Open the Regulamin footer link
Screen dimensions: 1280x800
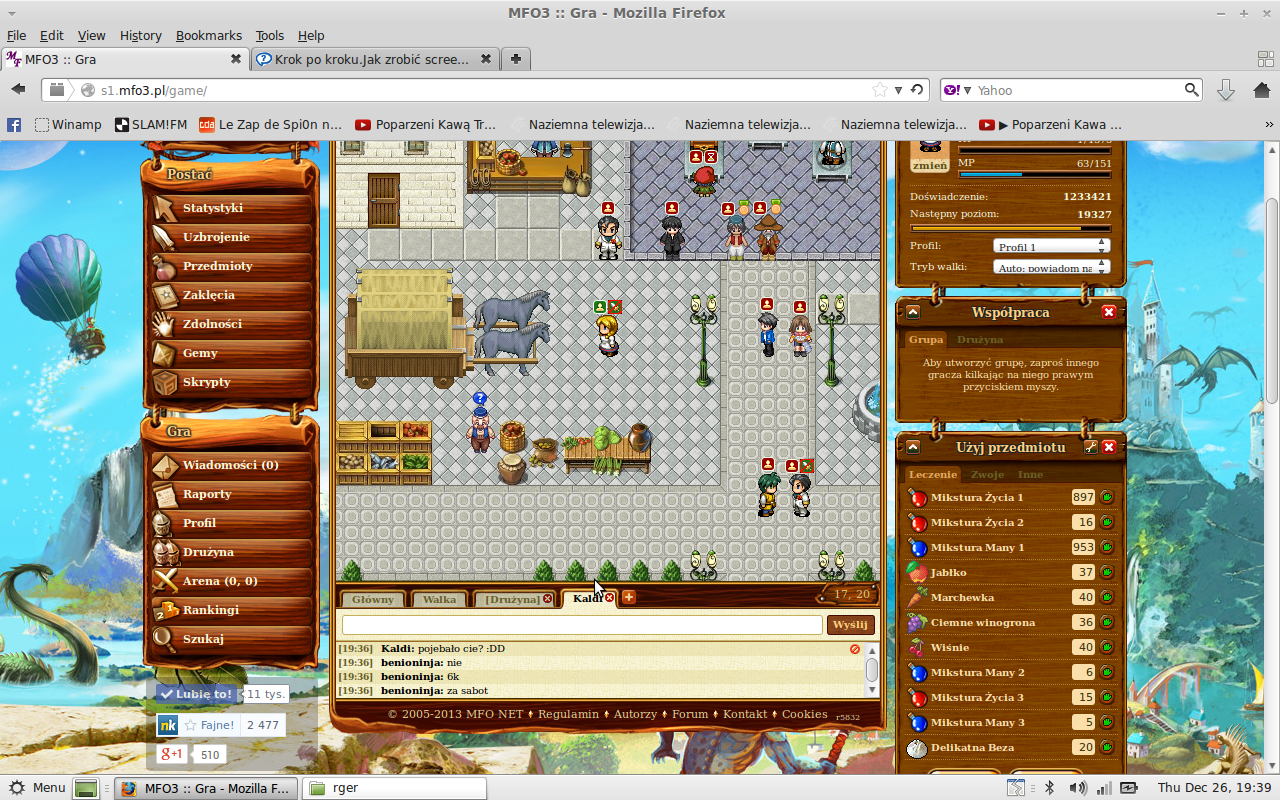(568, 714)
